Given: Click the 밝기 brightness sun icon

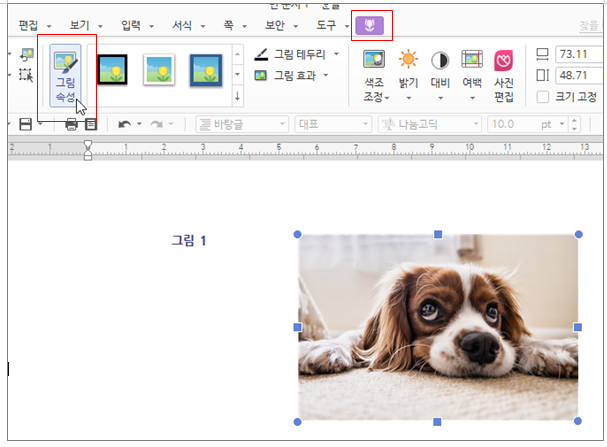Looking at the screenshot, I should (408, 60).
